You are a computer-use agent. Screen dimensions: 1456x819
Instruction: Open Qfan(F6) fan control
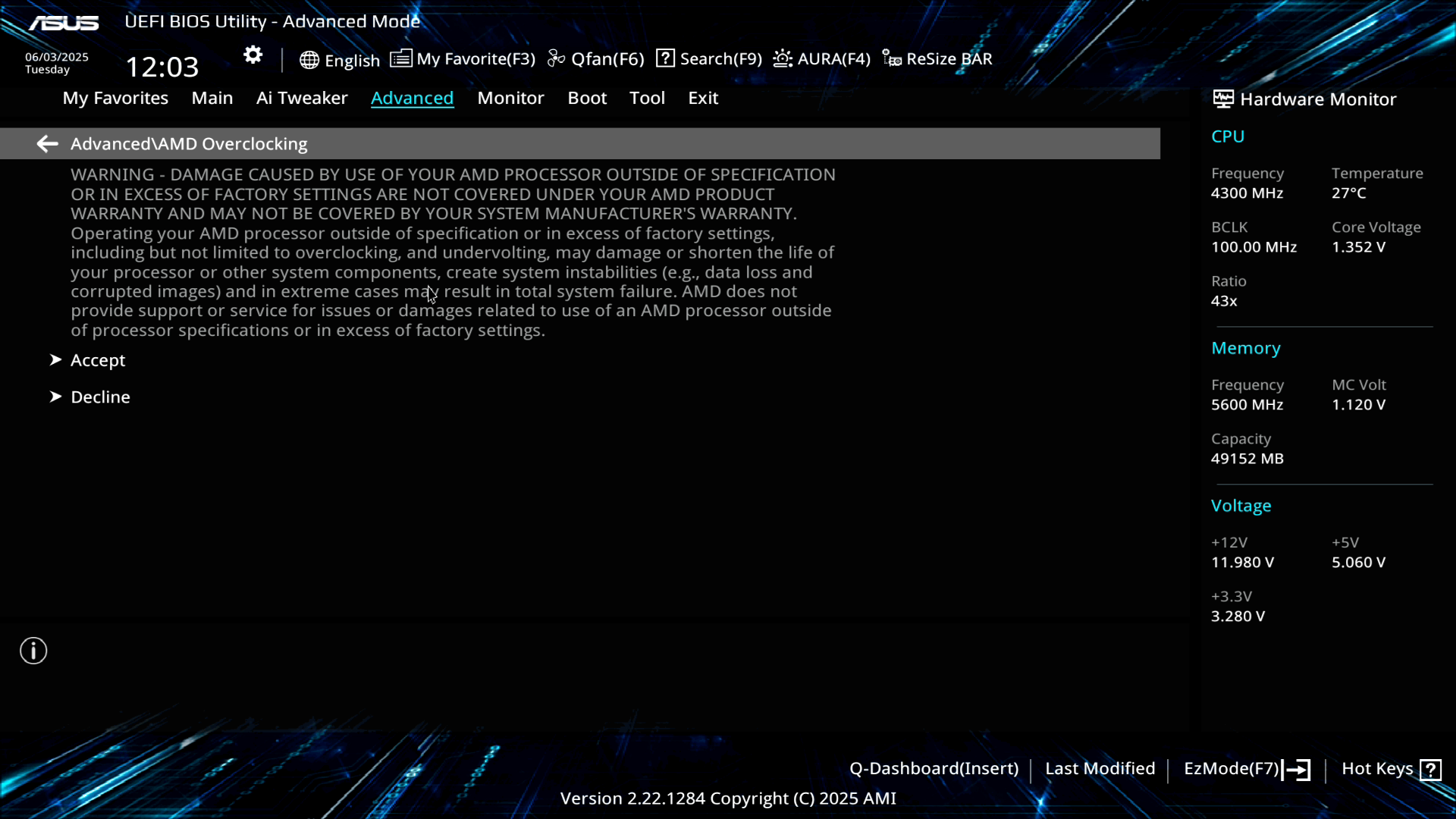[x=596, y=59]
